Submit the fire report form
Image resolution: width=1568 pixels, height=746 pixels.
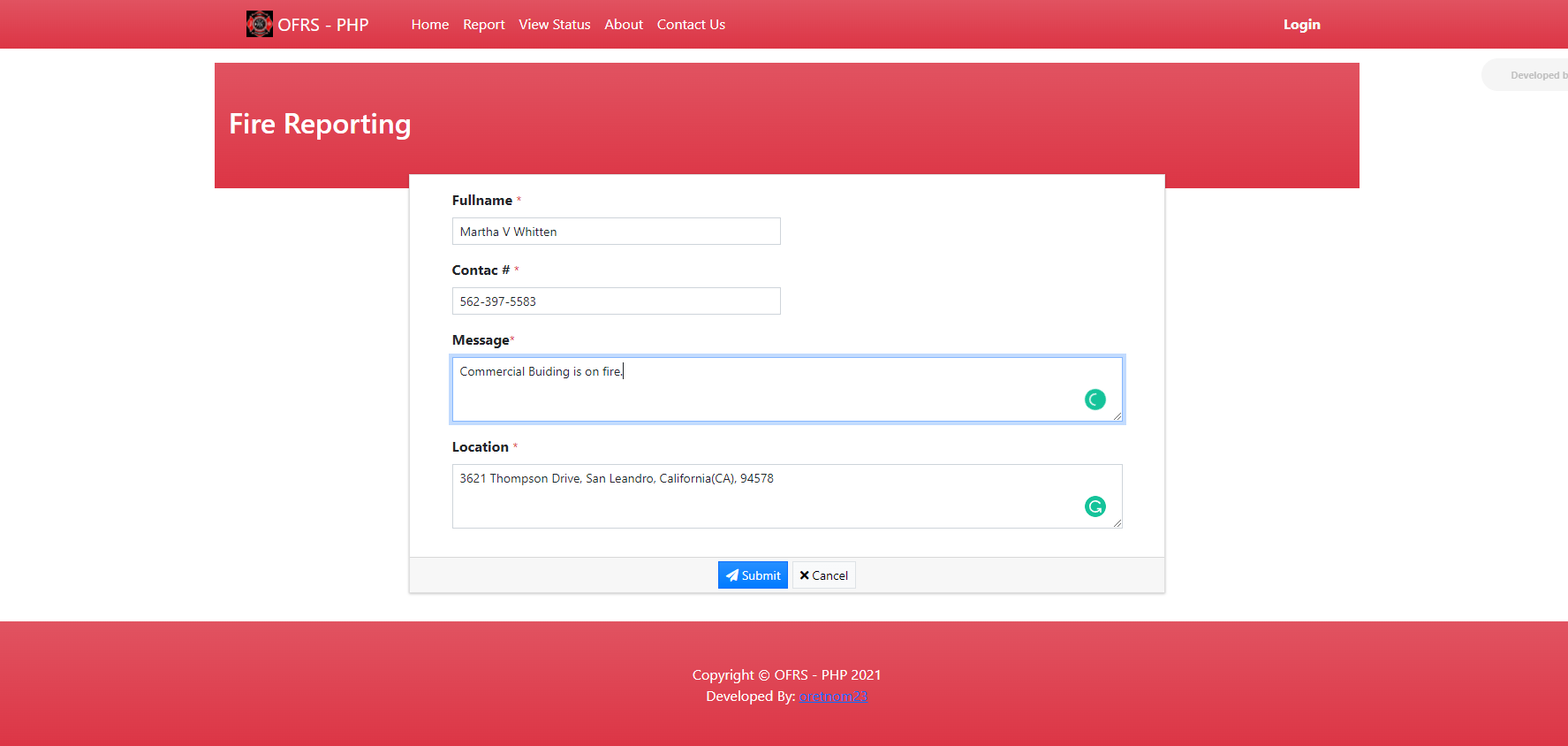[x=753, y=575]
